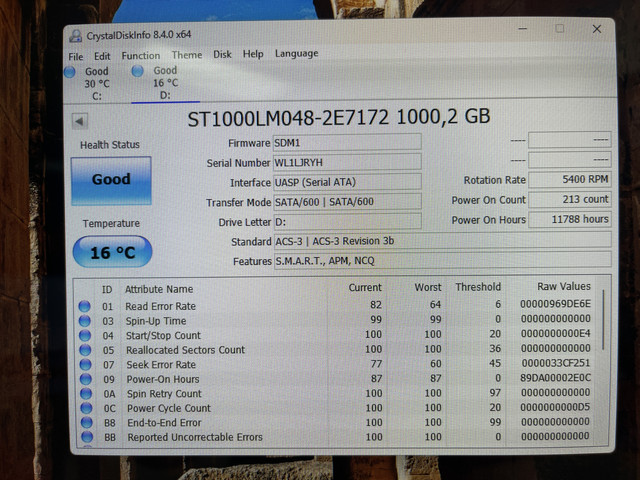Switch to the D: Good 16 °C disk tab
Image resolution: width=640 pixels, height=480 pixels.
pos(165,83)
